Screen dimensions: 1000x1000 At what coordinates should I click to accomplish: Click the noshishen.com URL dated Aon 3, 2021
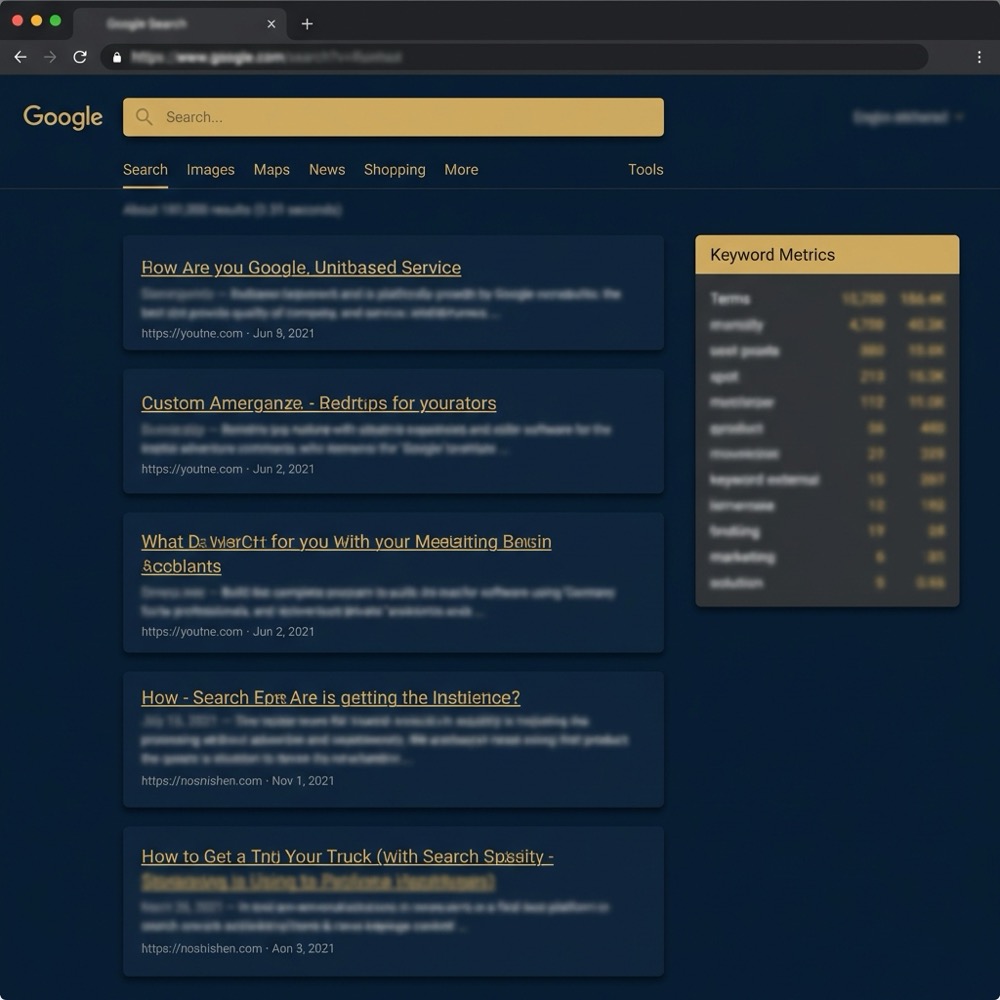coord(202,948)
